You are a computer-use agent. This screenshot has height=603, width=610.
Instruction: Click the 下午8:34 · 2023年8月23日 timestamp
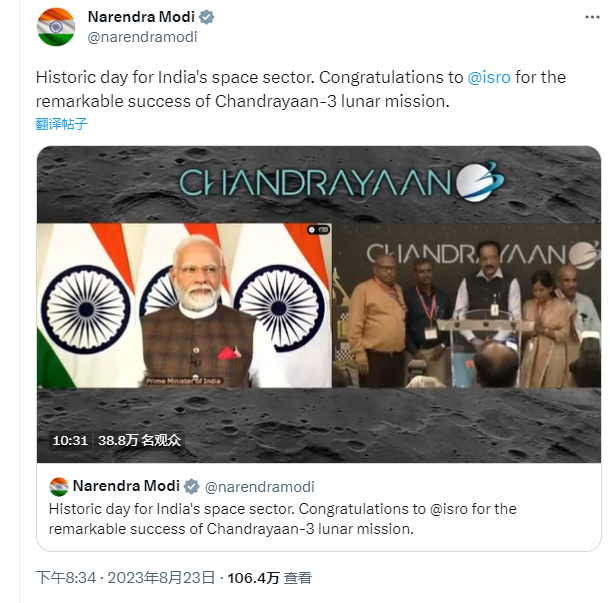pyautogui.click(x=125, y=577)
